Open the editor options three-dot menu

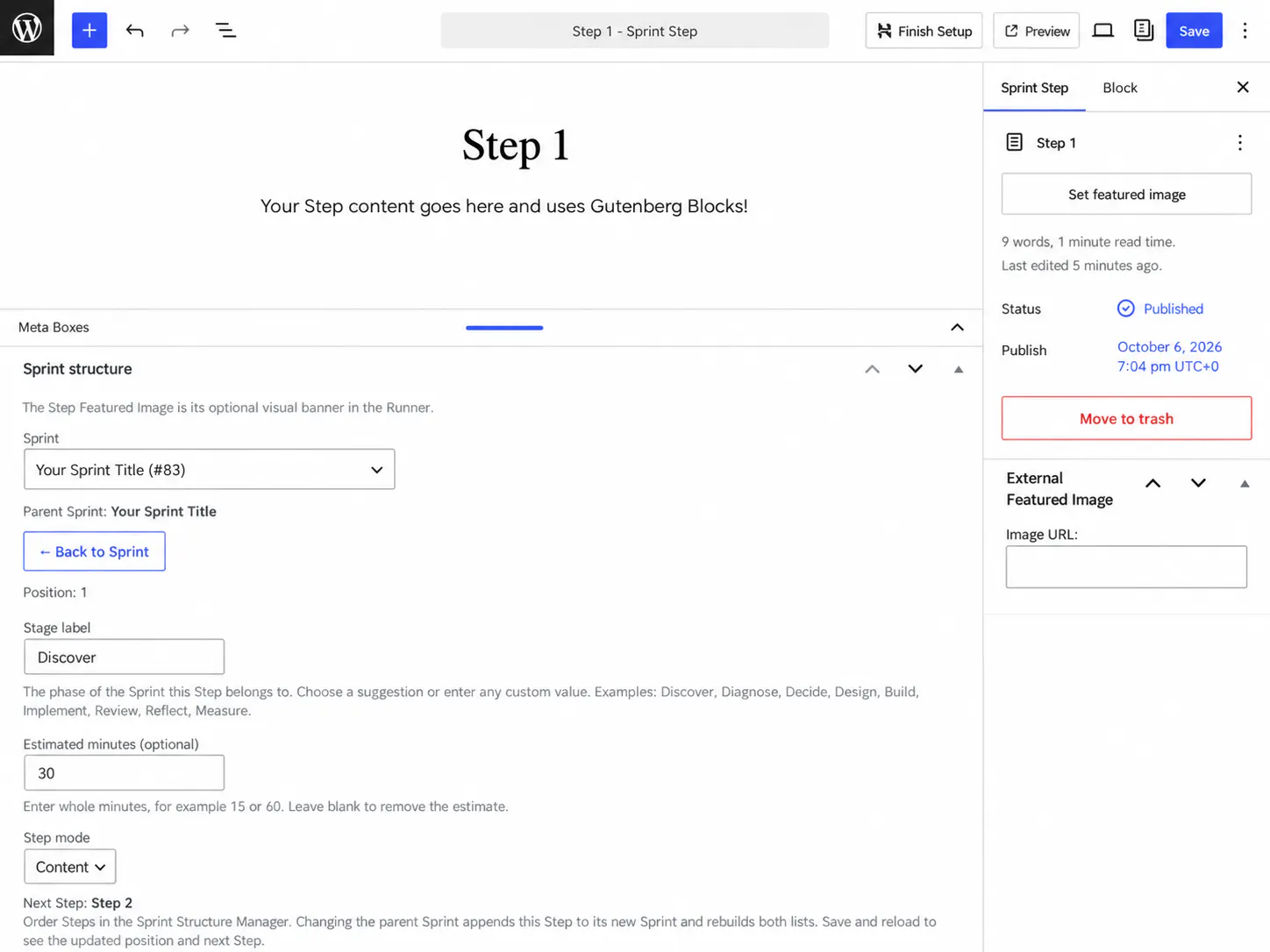[x=1245, y=31]
